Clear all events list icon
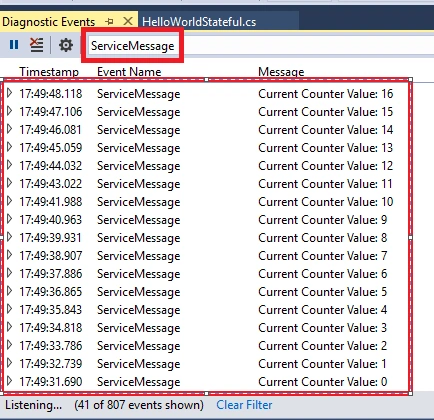This screenshot has height=420, width=434. (36, 45)
